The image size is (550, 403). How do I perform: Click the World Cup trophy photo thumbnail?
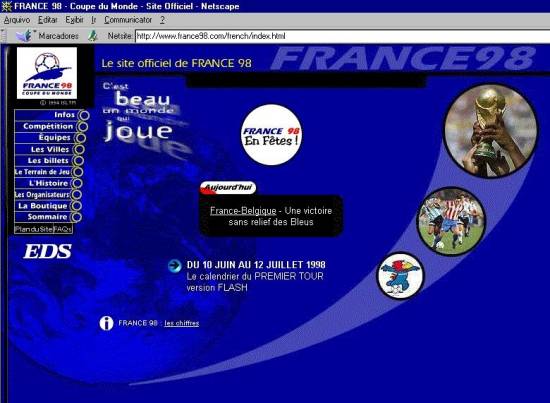tap(490, 130)
